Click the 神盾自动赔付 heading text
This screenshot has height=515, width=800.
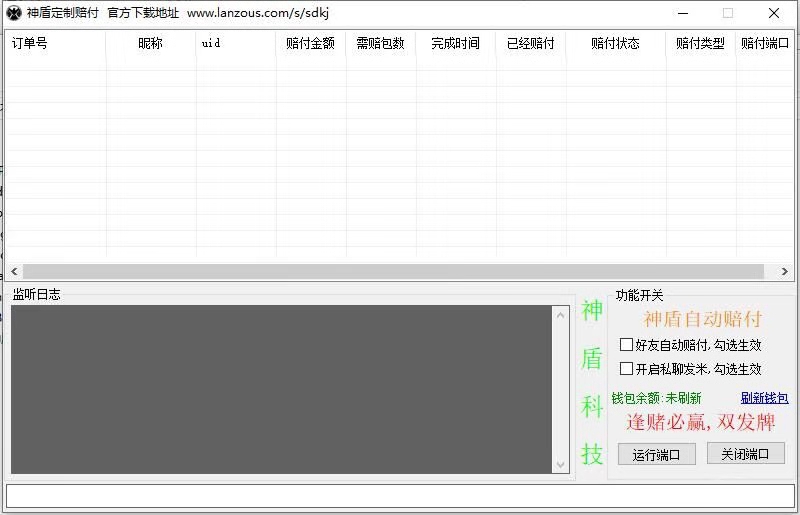703,319
